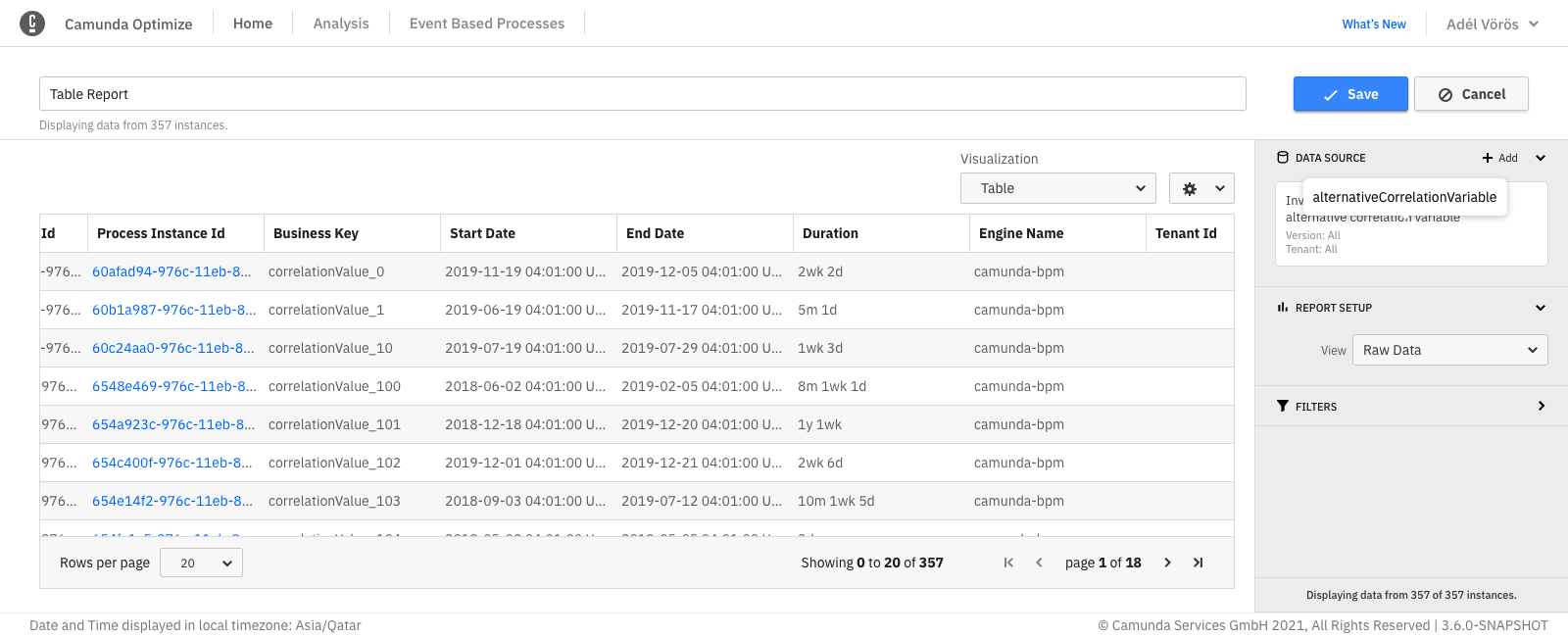Go to the next page arrow

tap(1167, 563)
